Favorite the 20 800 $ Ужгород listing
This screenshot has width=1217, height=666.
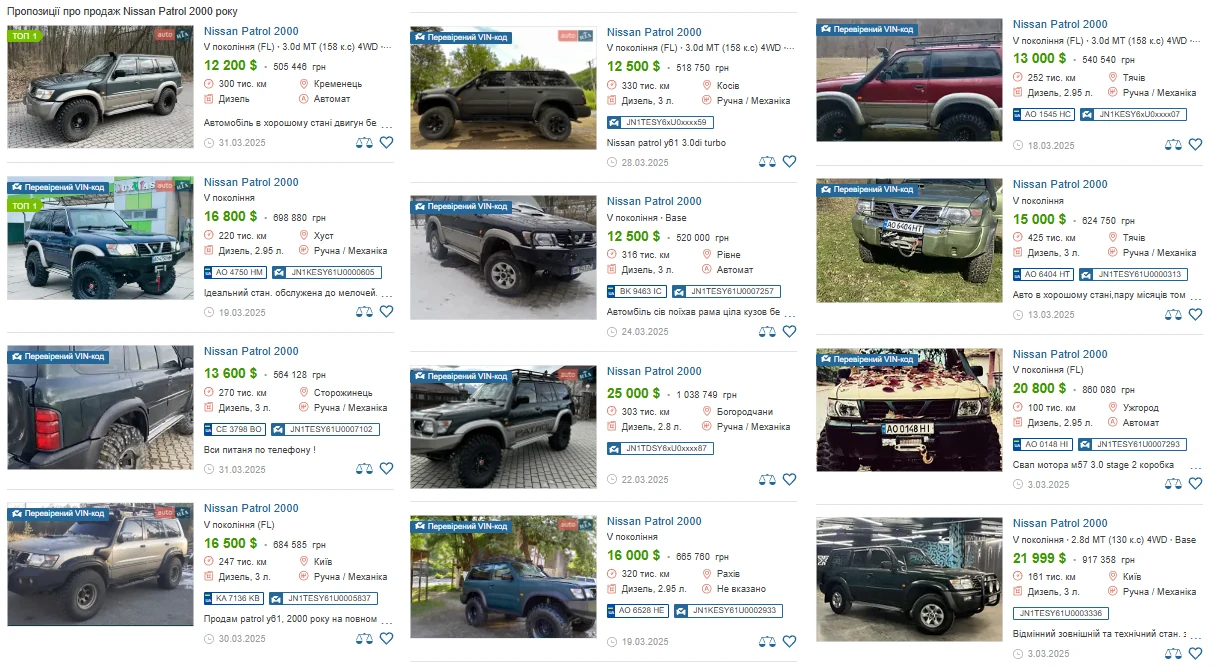click(1195, 483)
